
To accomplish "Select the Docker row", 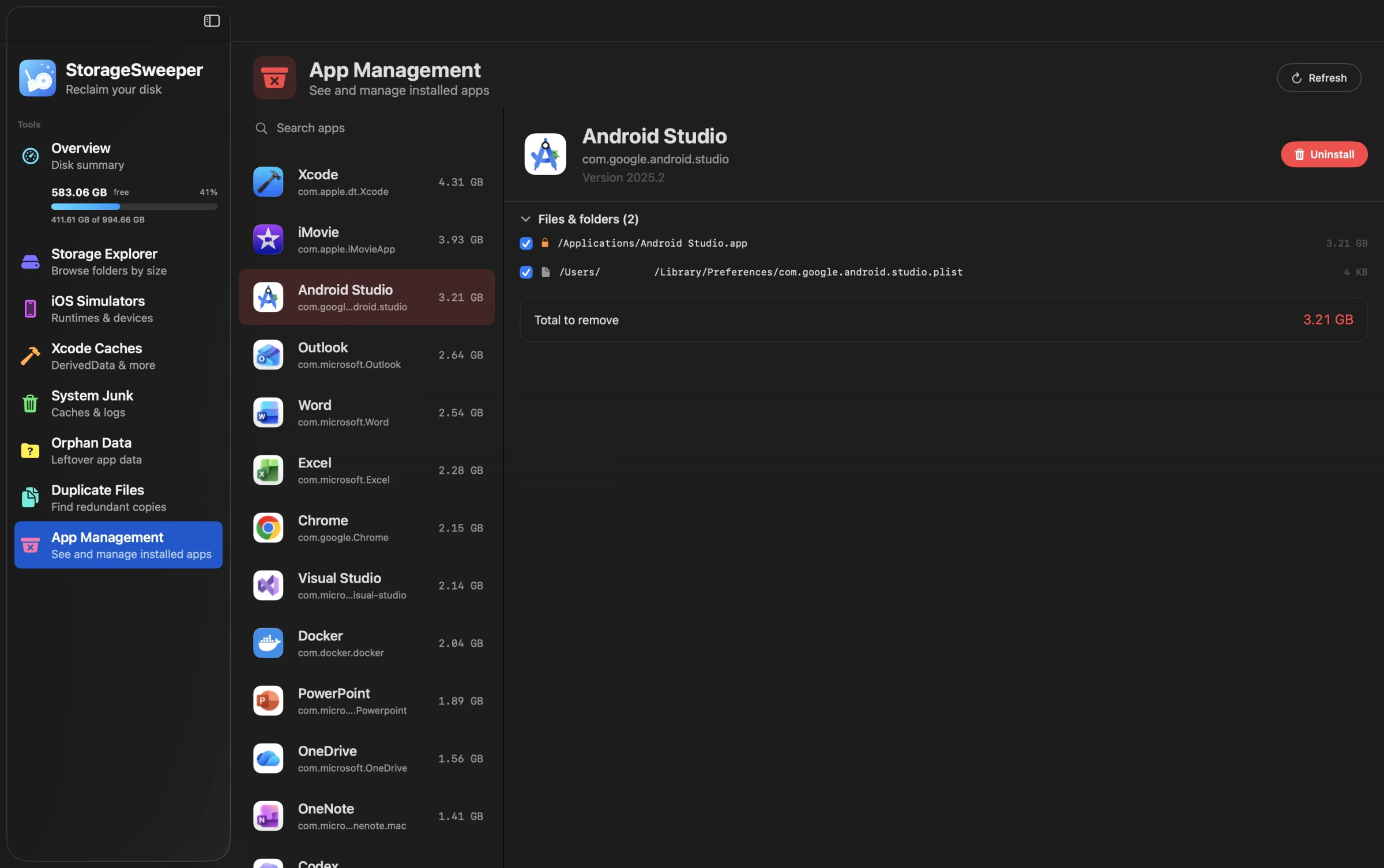I will pyautogui.click(x=367, y=643).
